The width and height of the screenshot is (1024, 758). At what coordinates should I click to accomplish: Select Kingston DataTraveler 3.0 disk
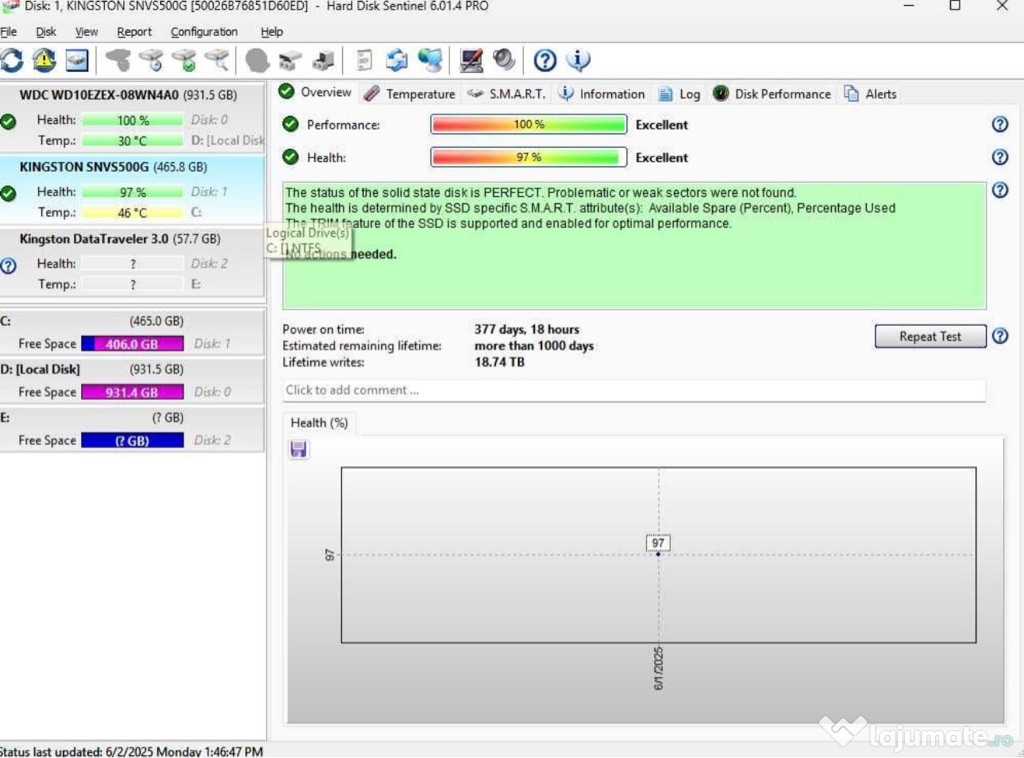133,262
